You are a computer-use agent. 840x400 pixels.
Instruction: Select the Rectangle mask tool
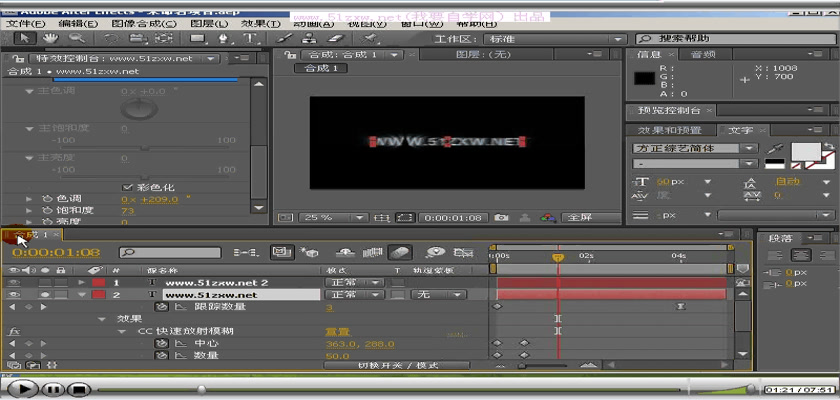(198, 39)
